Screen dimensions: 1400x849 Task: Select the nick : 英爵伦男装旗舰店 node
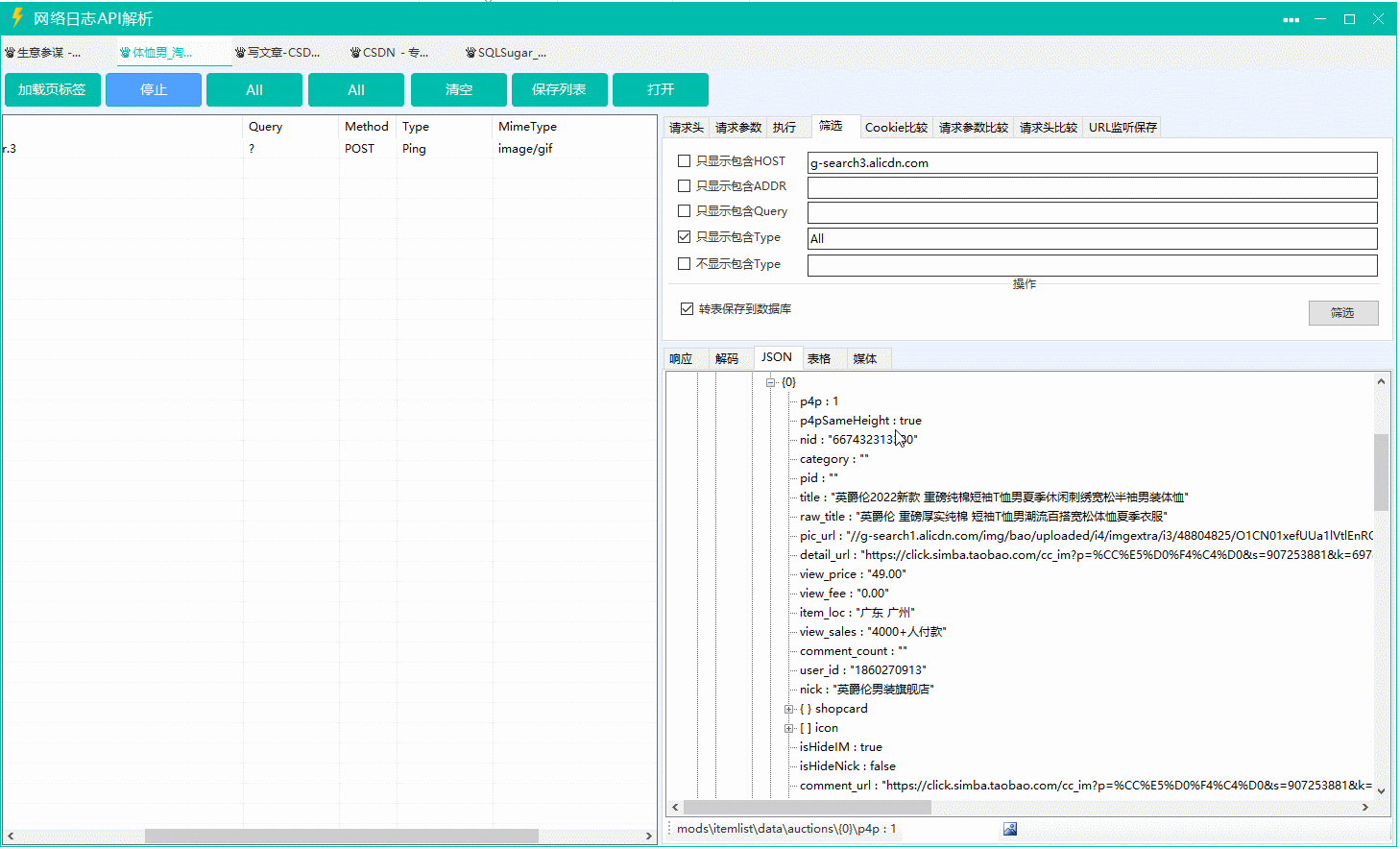coord(867,690)
